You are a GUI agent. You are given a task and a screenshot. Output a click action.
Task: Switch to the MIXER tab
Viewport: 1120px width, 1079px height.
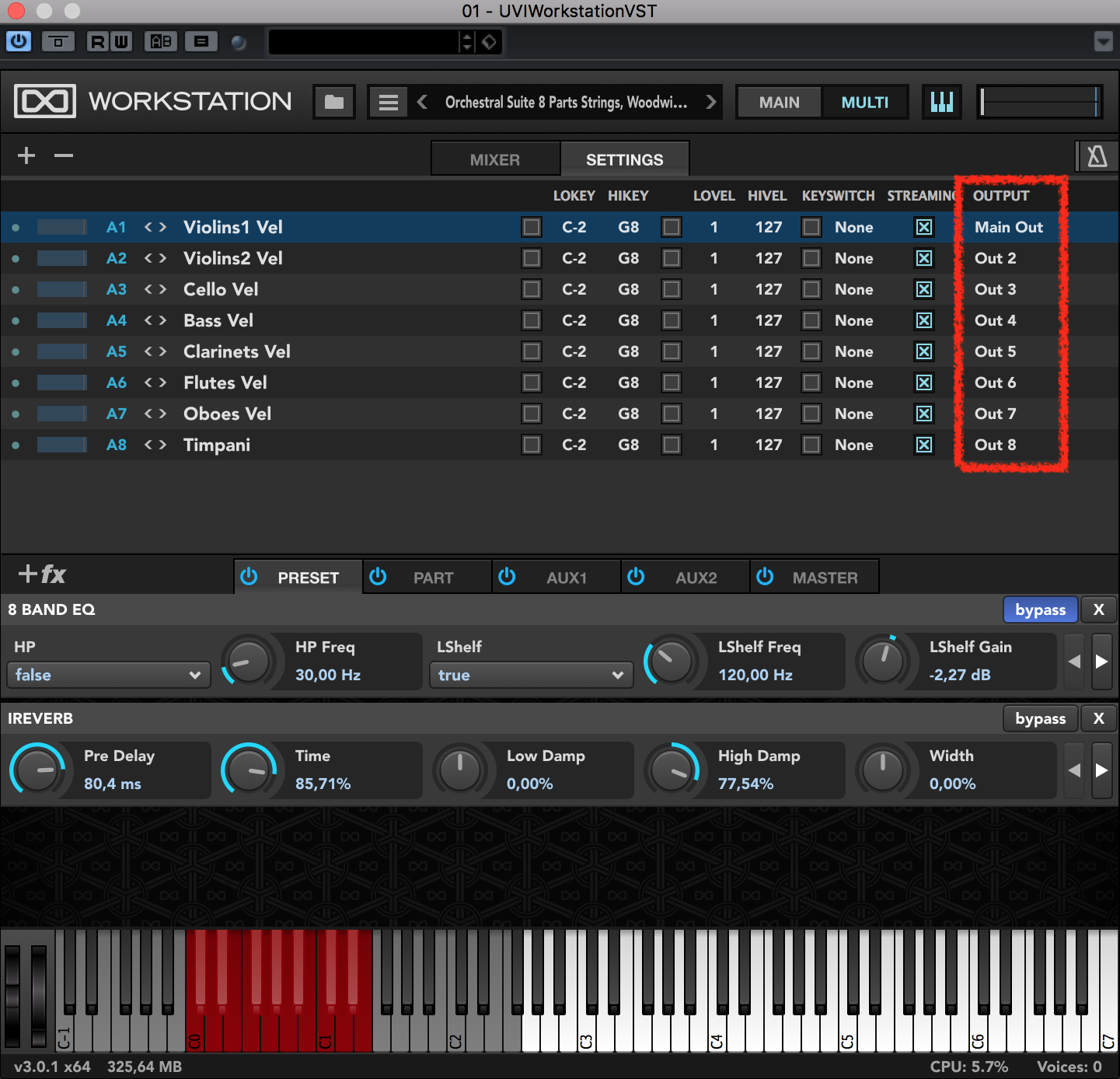coord(495,159)
